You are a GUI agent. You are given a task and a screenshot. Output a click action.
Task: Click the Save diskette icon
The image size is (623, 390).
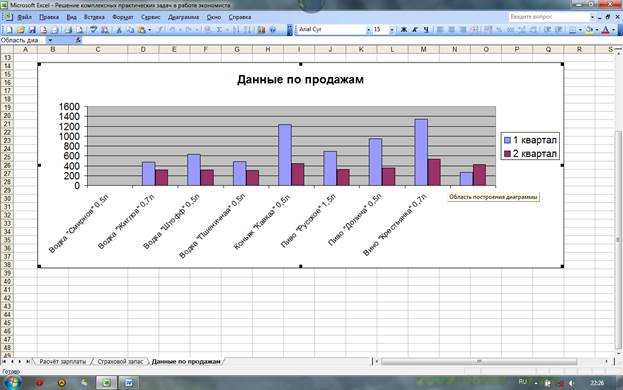tap(32, 30)
